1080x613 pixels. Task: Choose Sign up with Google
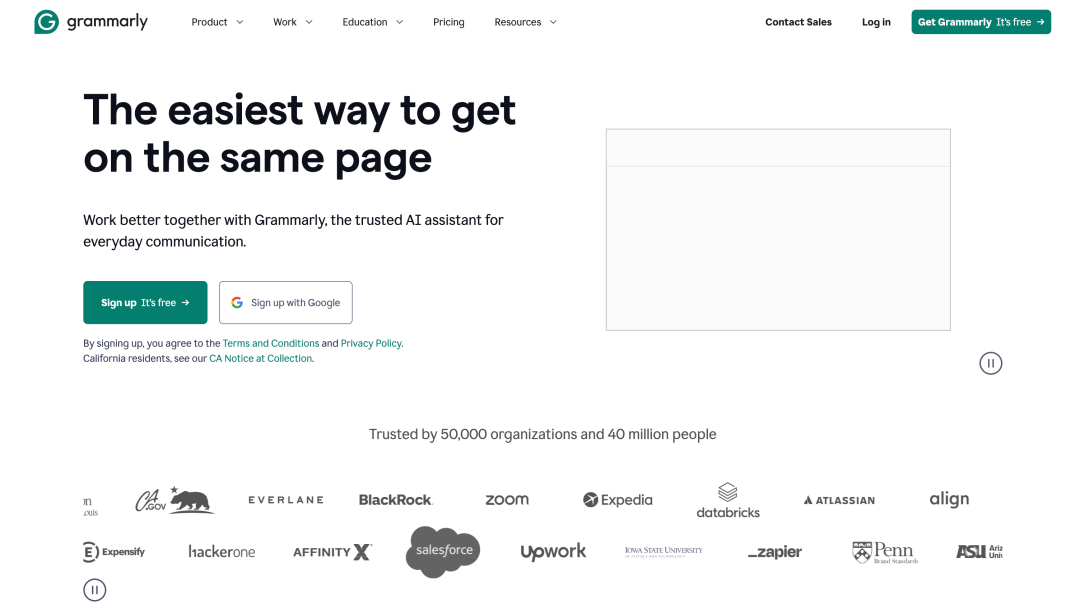coord(286,302)
